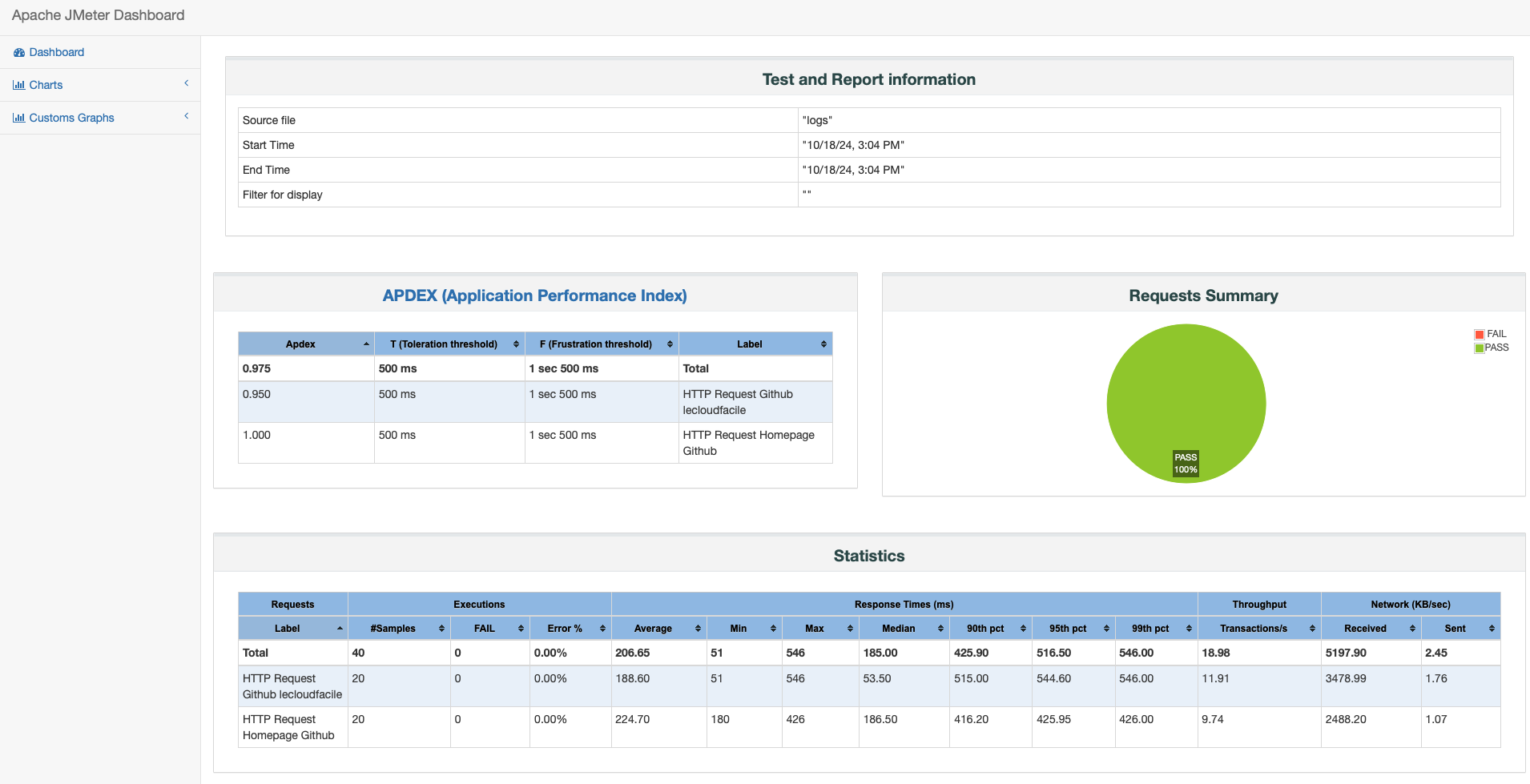This screenshot has width=1530, height=784.
Task: Click the Apache JMeter Dashboard title
Action: tap(98, 15)
